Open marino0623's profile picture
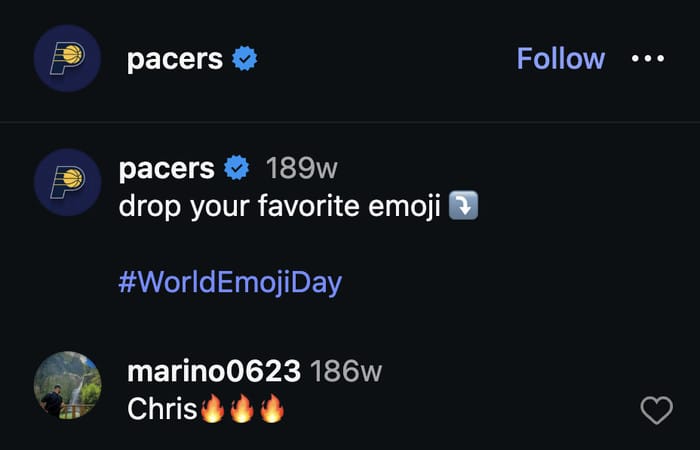This screenshot has height=450, width=700. click(x=67, y=384)
